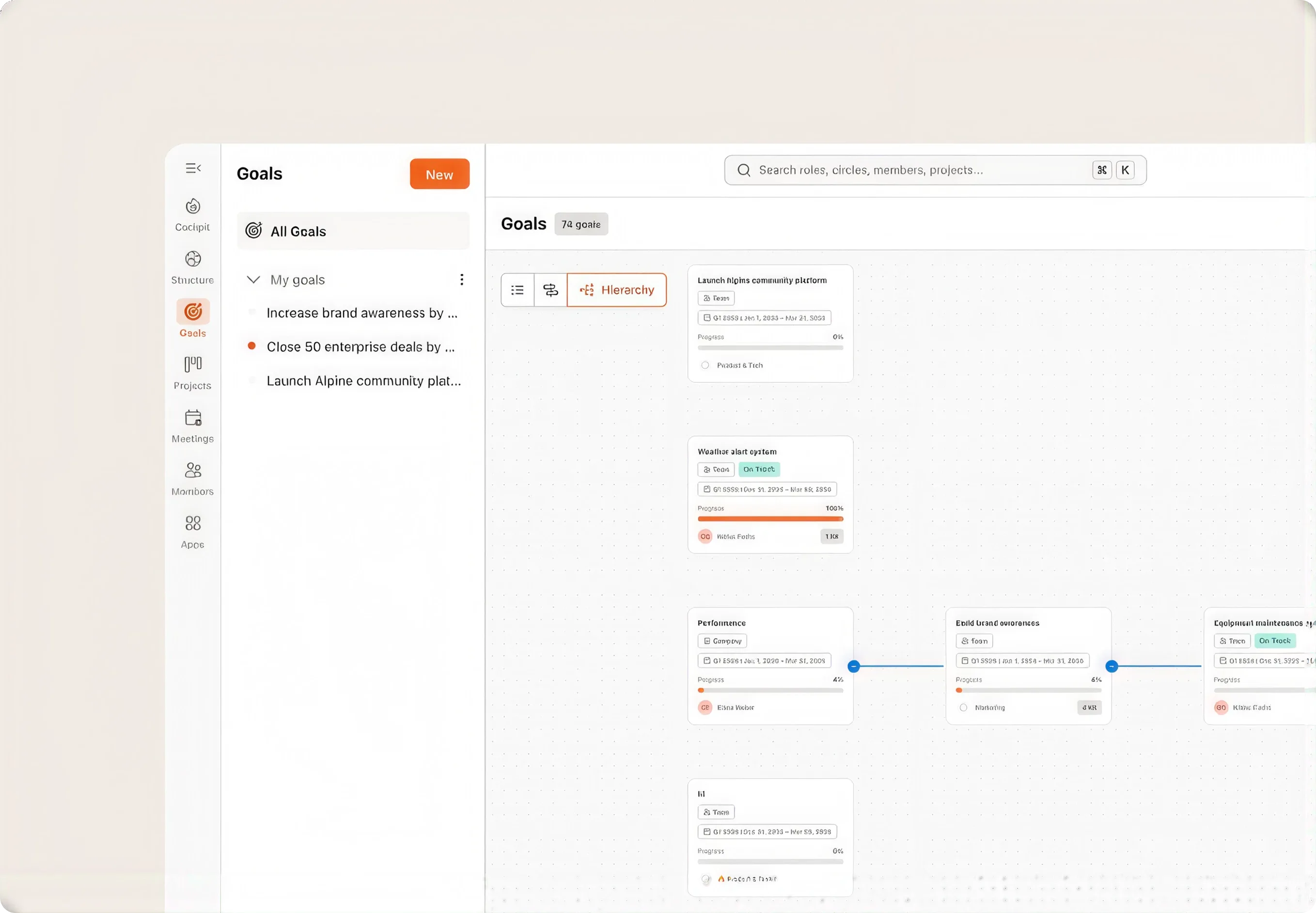The width and height of the screenshot is (1316, 913).
Task: Click the owner avatar on the Performance card
Action: (x=705, y=708)
